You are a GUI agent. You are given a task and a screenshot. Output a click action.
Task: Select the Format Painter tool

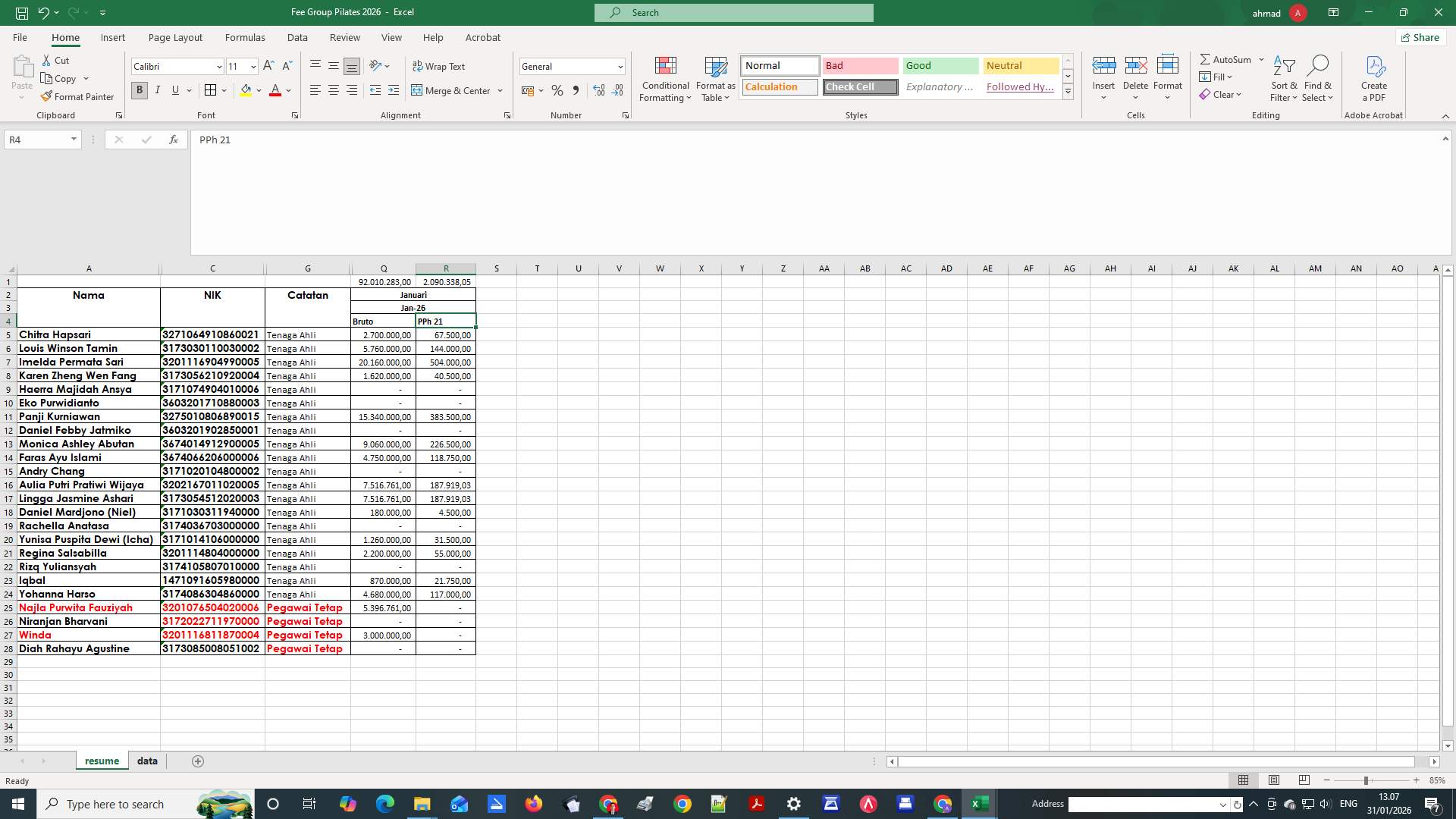pos(78,96)
